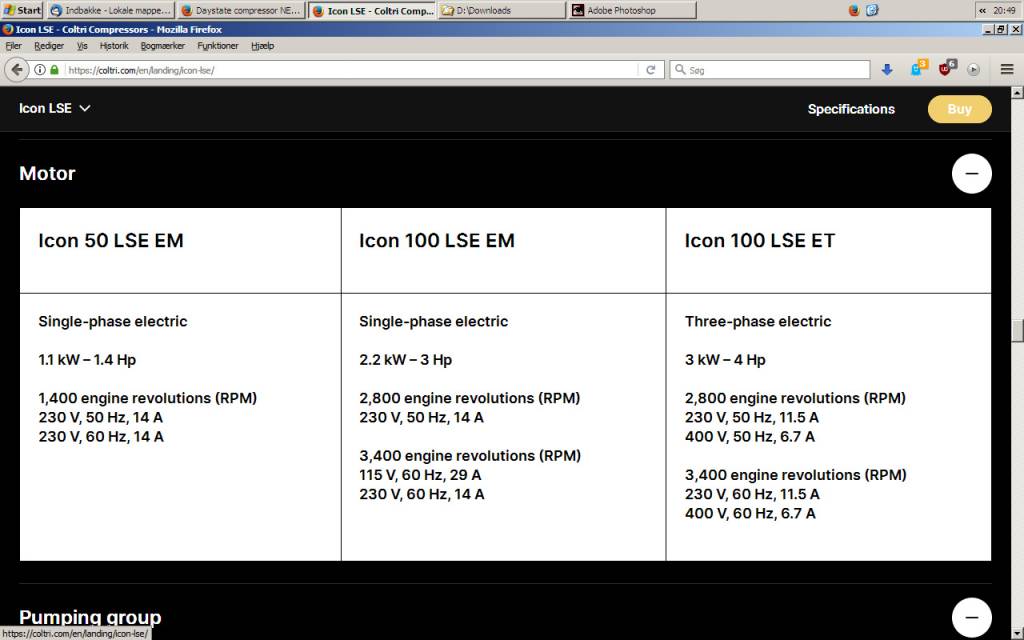This screenshot has height=640, width=1024.
Task: Click 1,400 engine revolutions (RPM) text
Action: click(148, 398)
